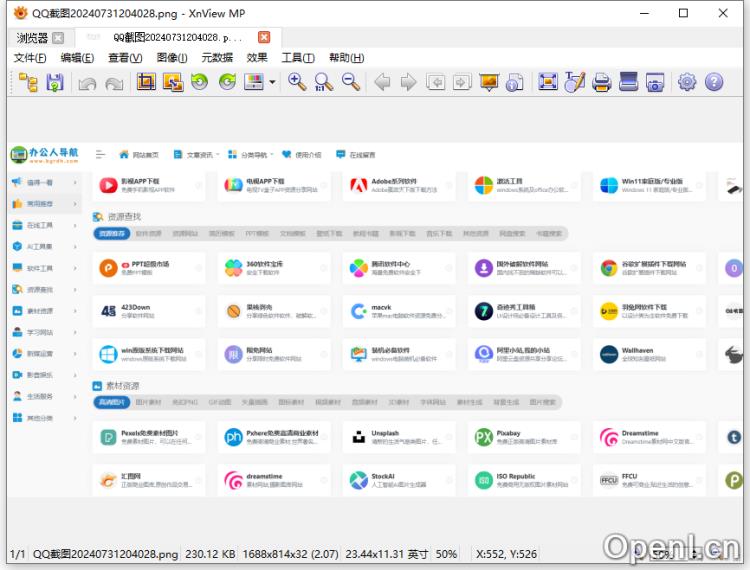Open the dropdown arrow beside color adjust icon
The image size is (750, 570).
point(272,84)
